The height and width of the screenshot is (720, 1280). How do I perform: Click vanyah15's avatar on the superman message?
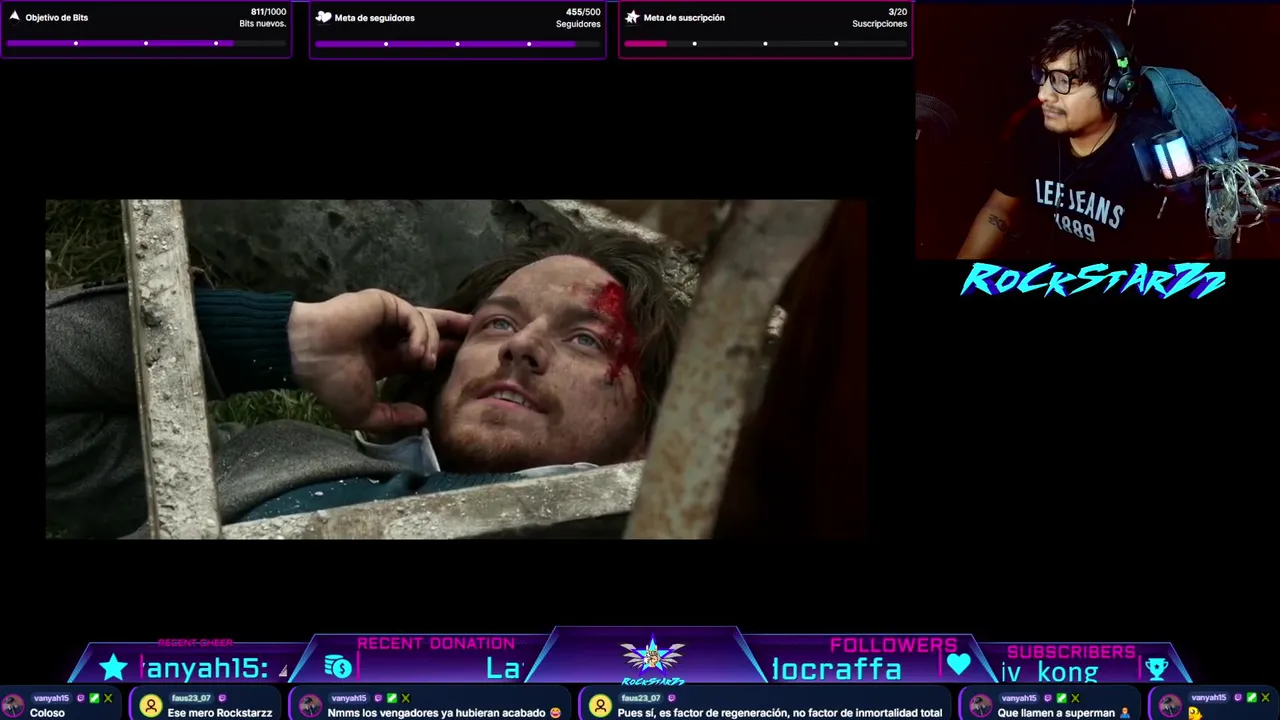[x=980, y=706]
